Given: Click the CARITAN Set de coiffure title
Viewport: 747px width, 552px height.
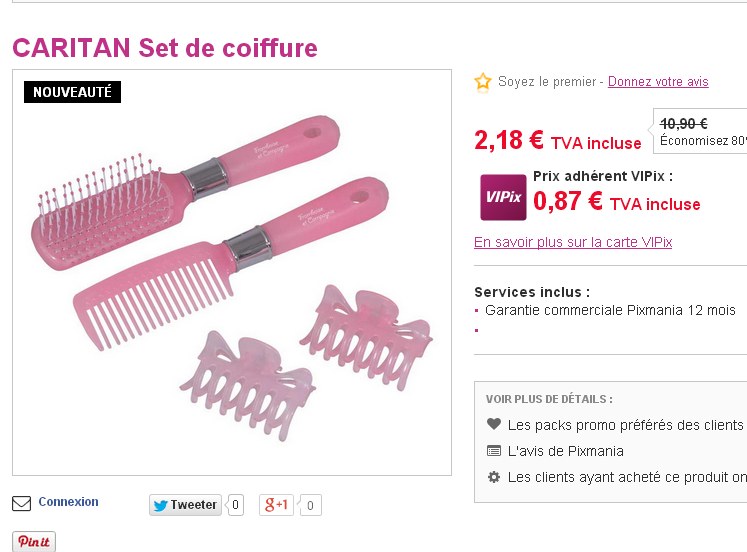Looking at the screenshot, I should (x=165, y=48).
